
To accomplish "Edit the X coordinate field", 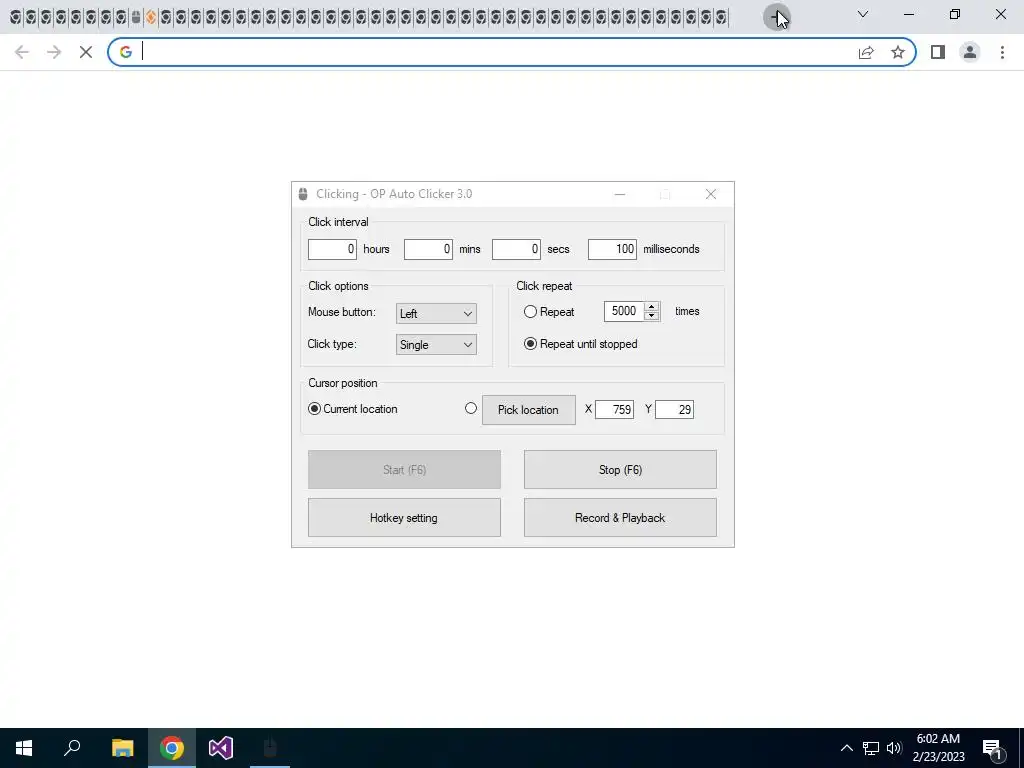I will [x=615, y=409].
